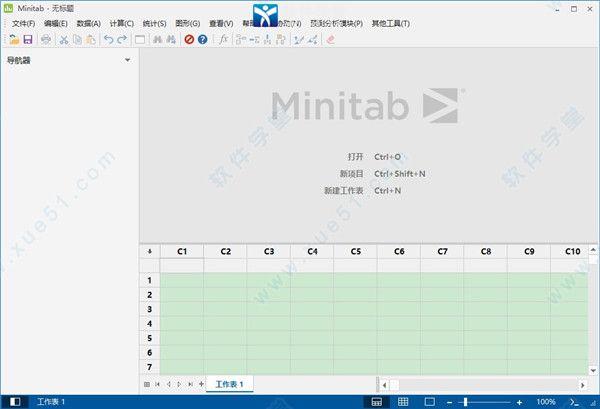Click the horizontal scrollbar right arrow
The height and width of the screenshot is (409, 600).
[x=582, y=385]
